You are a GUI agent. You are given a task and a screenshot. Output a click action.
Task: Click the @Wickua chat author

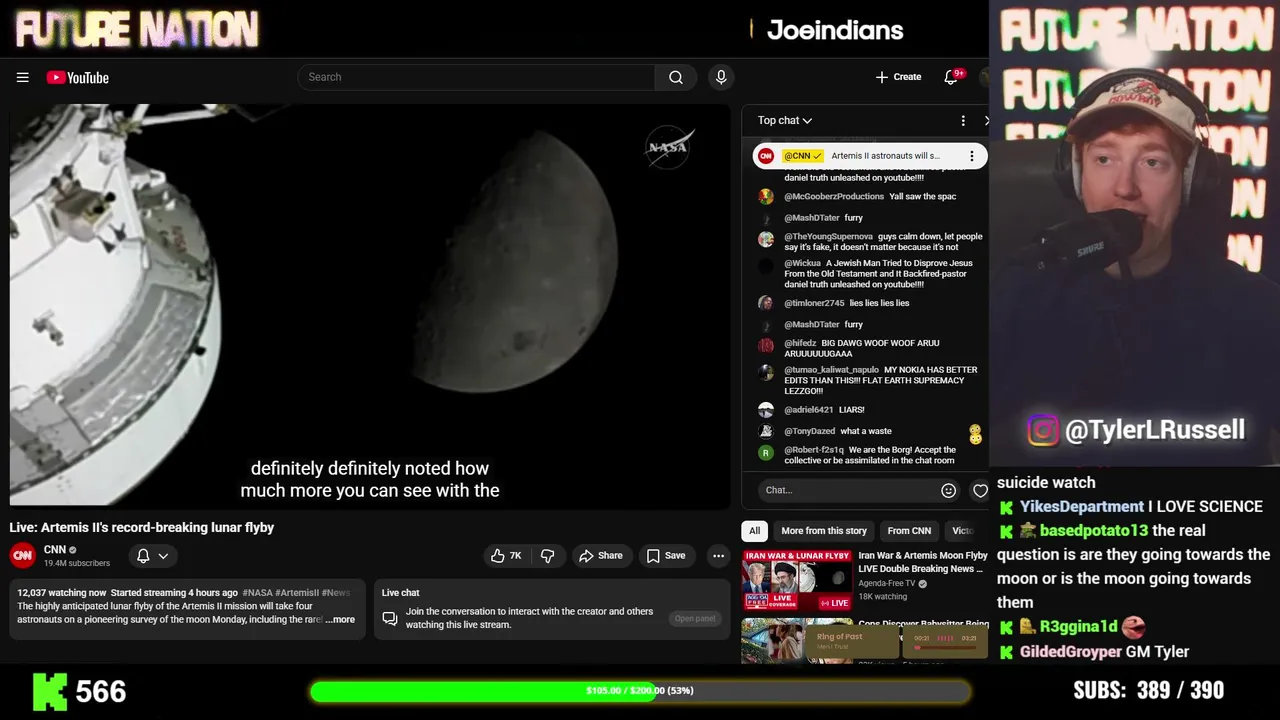click(802, 263)
